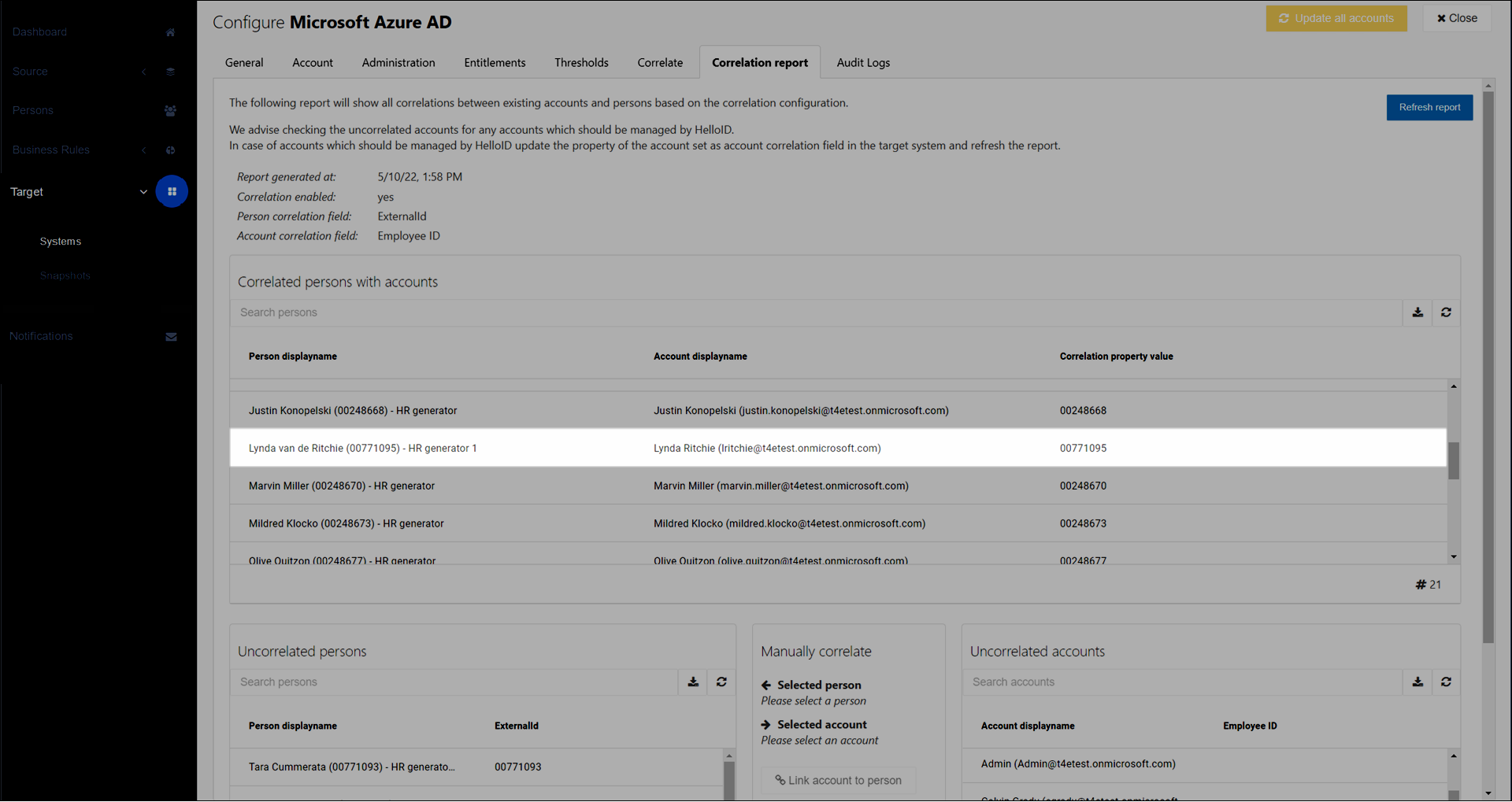The height and width of the screenshot is (802, 1512).
Task: Click the Refresh report button
Action: point(1429,108)
